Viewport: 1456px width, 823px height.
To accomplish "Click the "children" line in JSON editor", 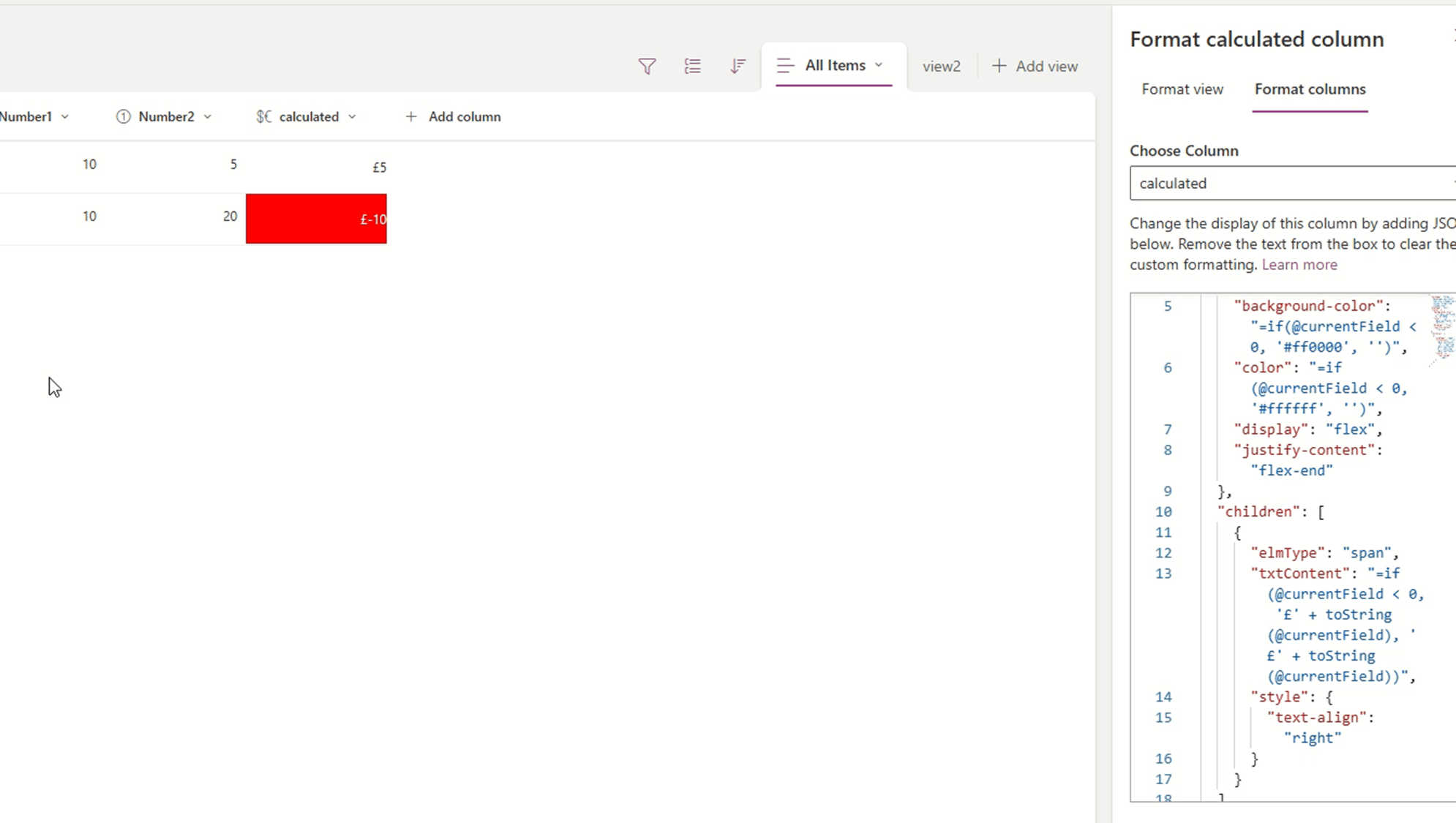I will (1271, 512).
